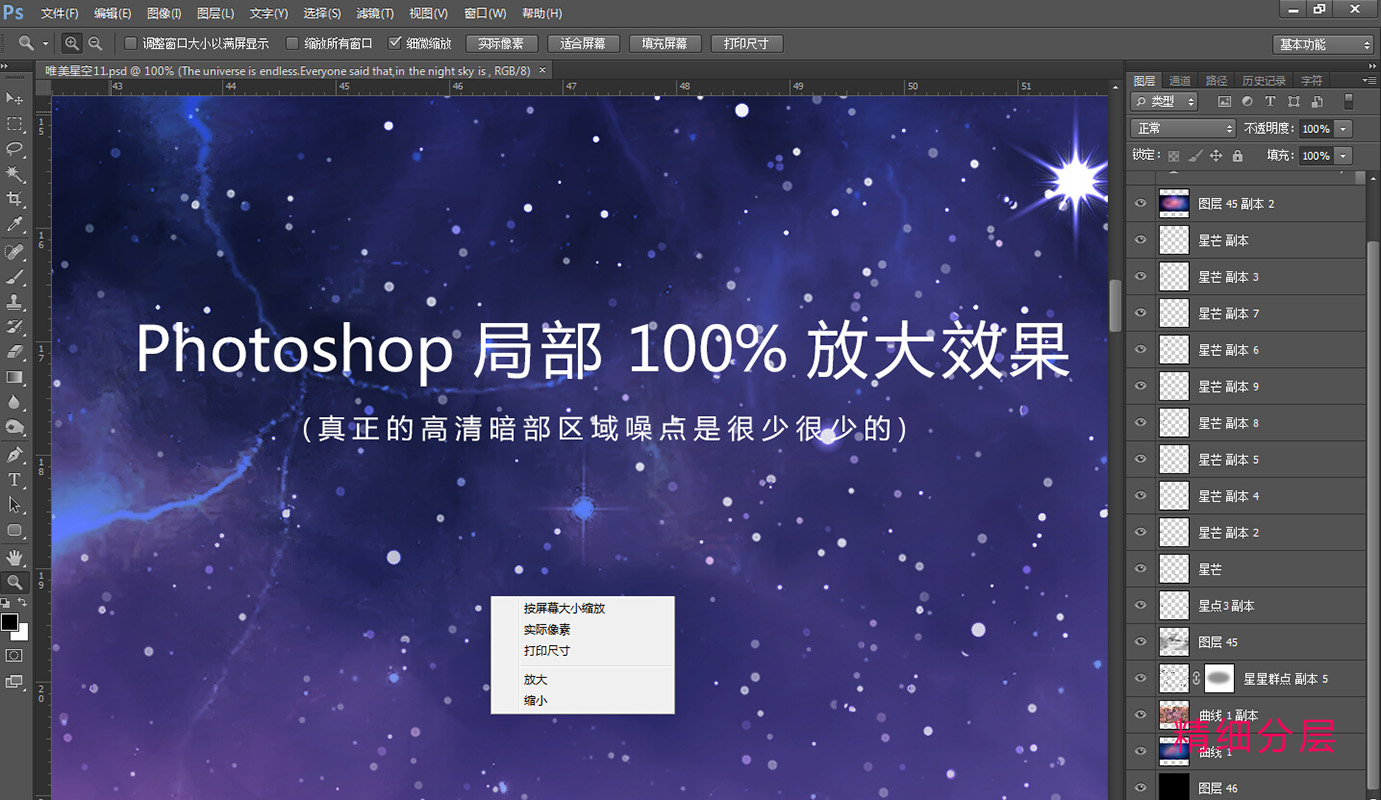1381x800 pixels.
Task: Filter layers by type layer icon
Action: tap(1270, 102)
